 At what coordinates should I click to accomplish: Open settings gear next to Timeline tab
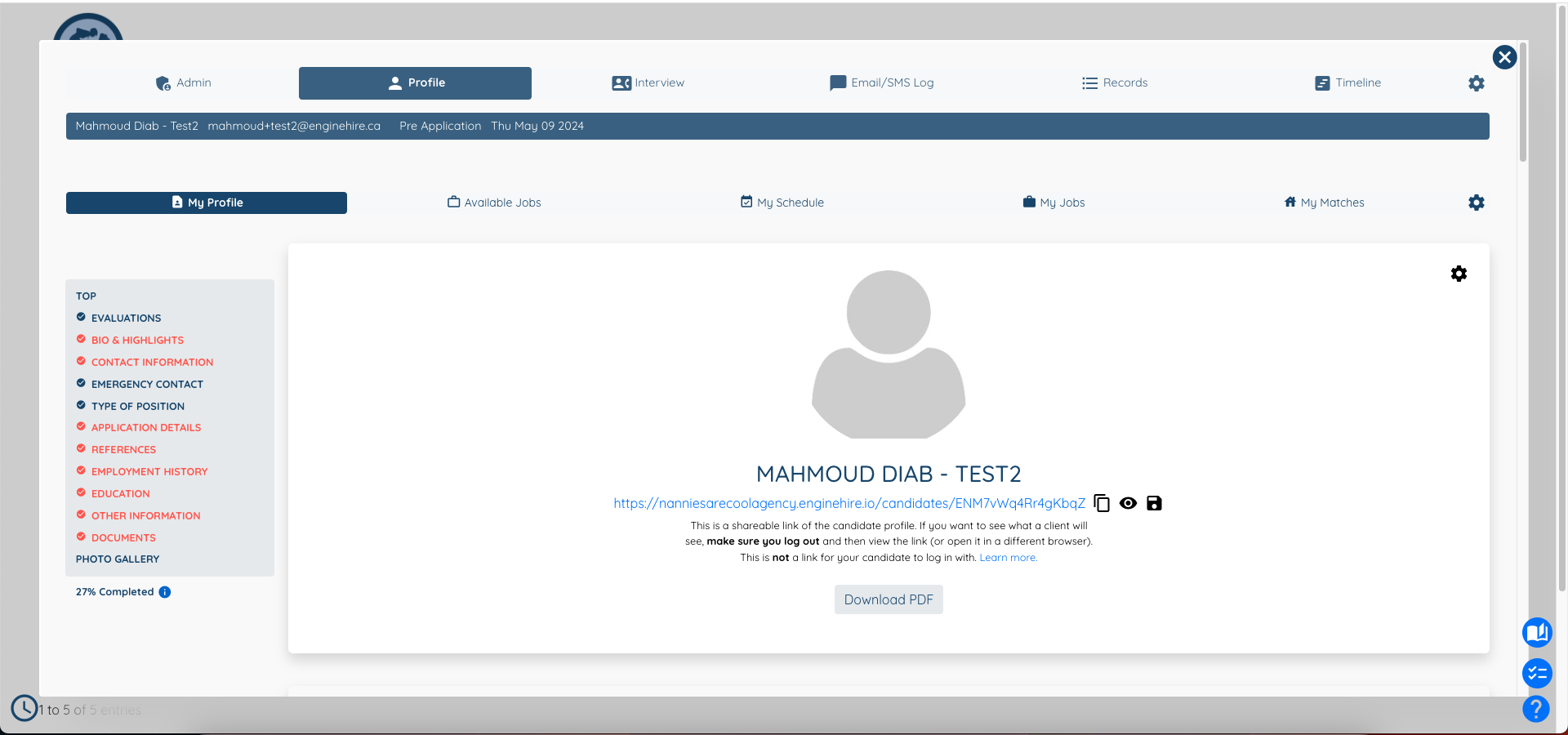pyautogui.click(x=1477, y=82)
